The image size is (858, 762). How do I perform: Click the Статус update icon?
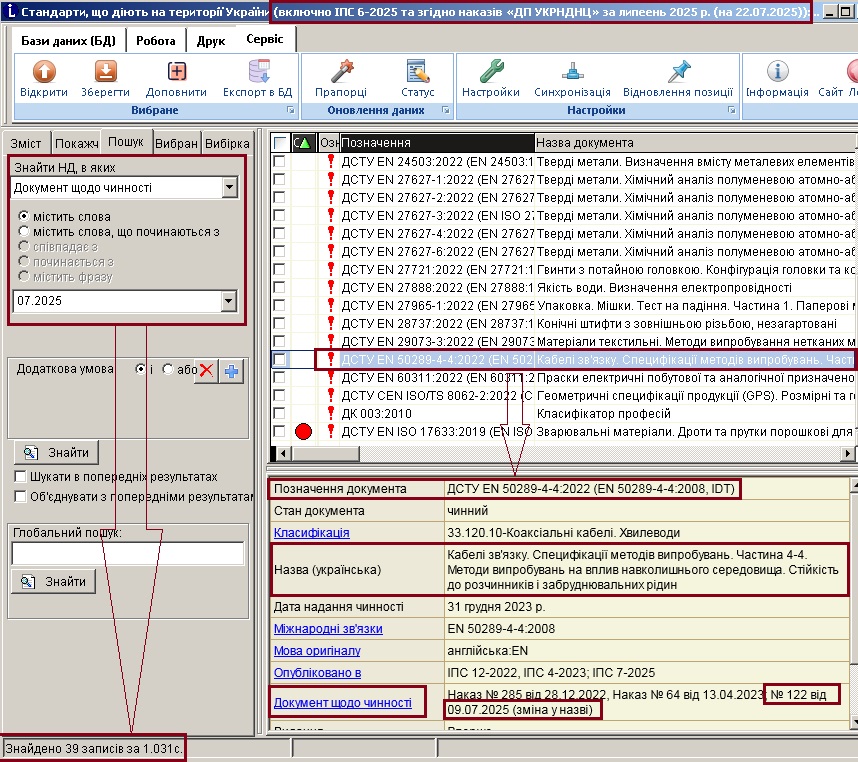pos(419,72)
